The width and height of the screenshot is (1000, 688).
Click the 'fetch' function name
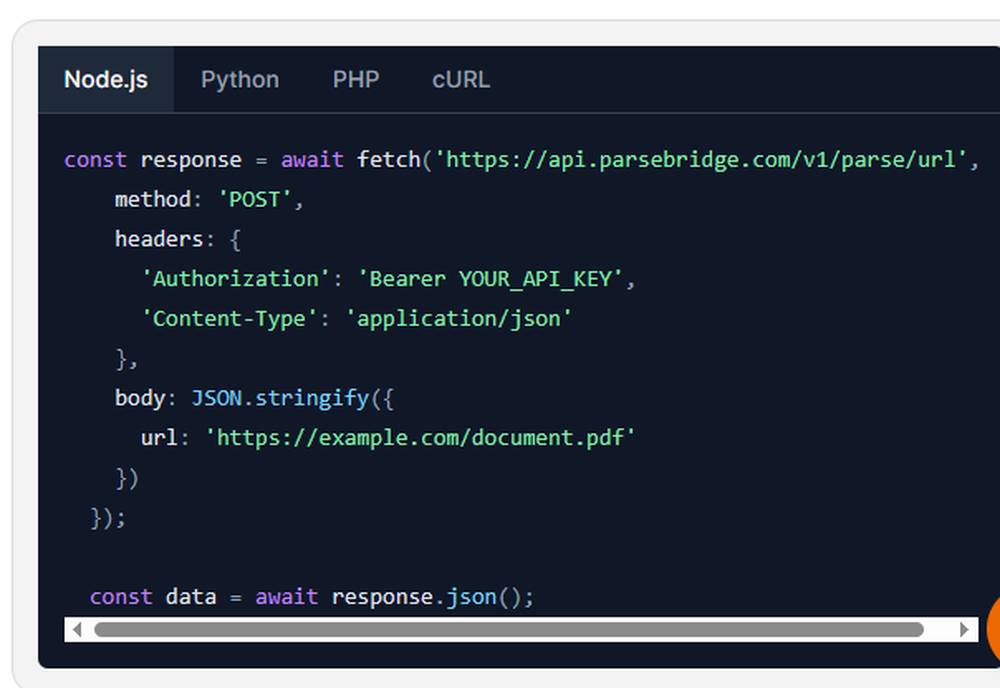point(388,159)
